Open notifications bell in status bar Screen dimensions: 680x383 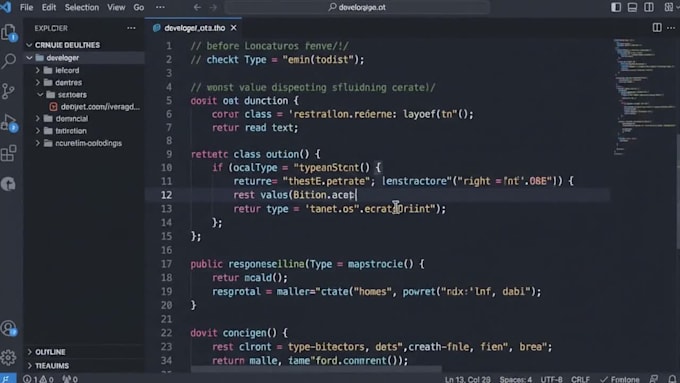click(x=672, y=379)
